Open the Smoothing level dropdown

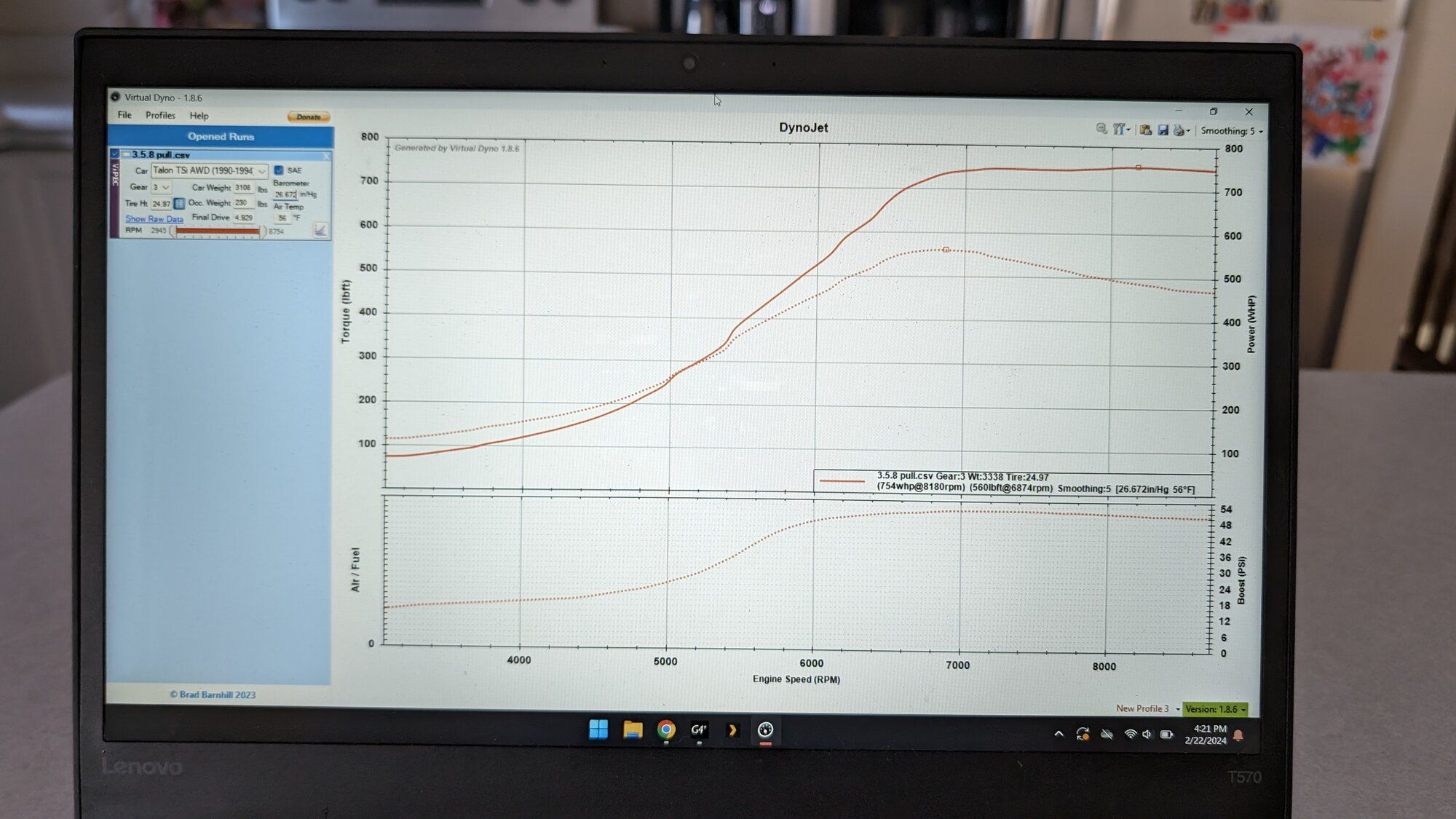pos(1230,131)
